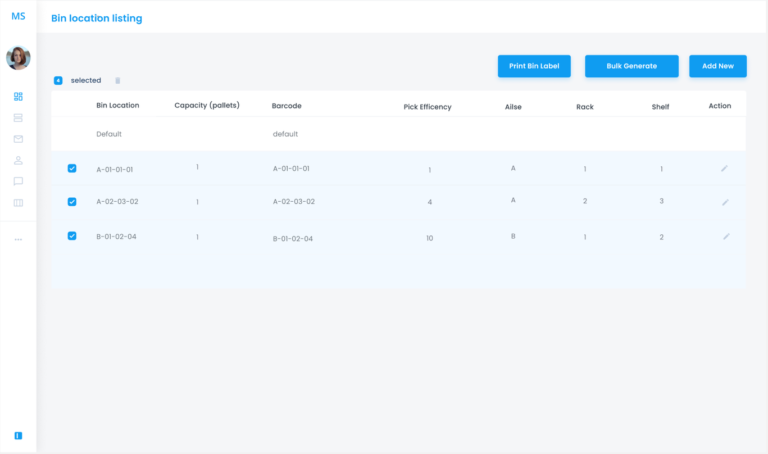Uncheck the A-01-01-01 row checkbox
768x454 pixels.
(x=72, y=168)
